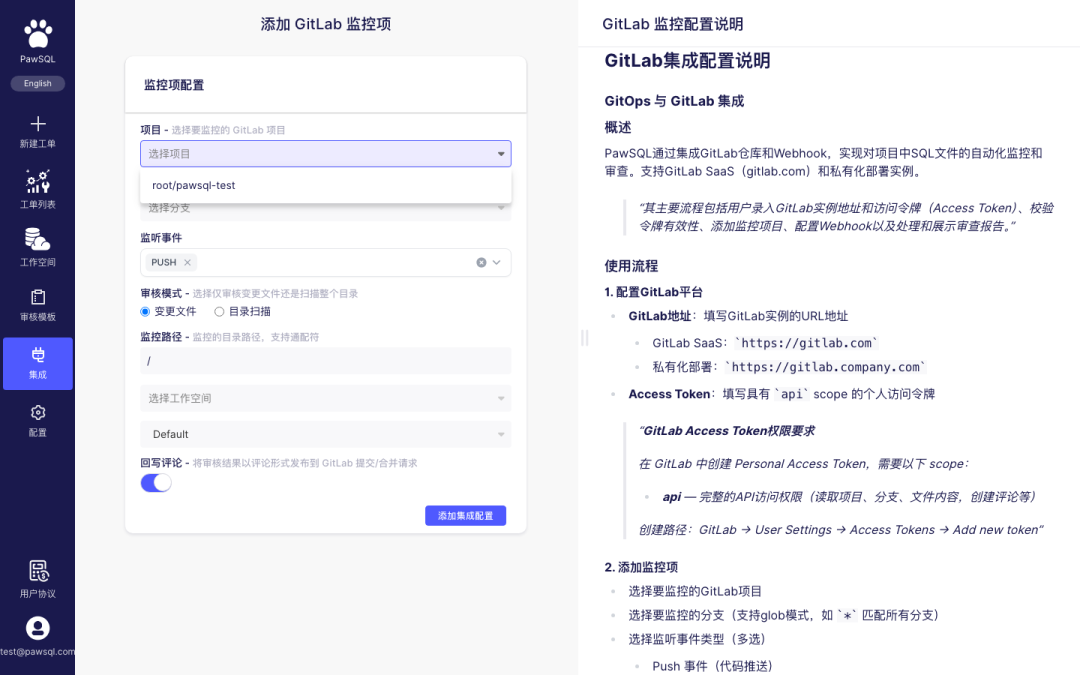Open the 用户协议 document icon
Image resolution: width=1080 pixels, height=675 pixels.
pos(38,571)
